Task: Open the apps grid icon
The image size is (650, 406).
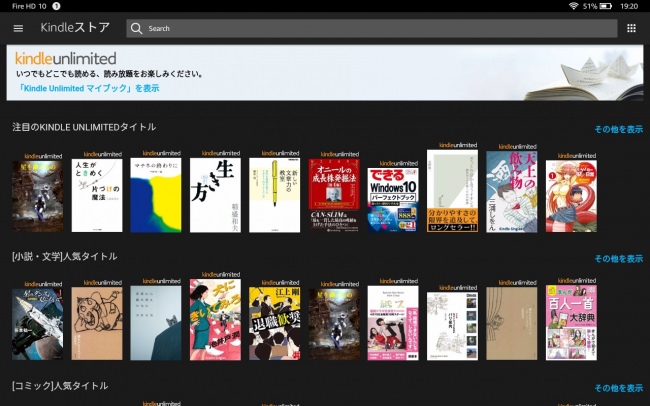Action: (x=631, y=28)
